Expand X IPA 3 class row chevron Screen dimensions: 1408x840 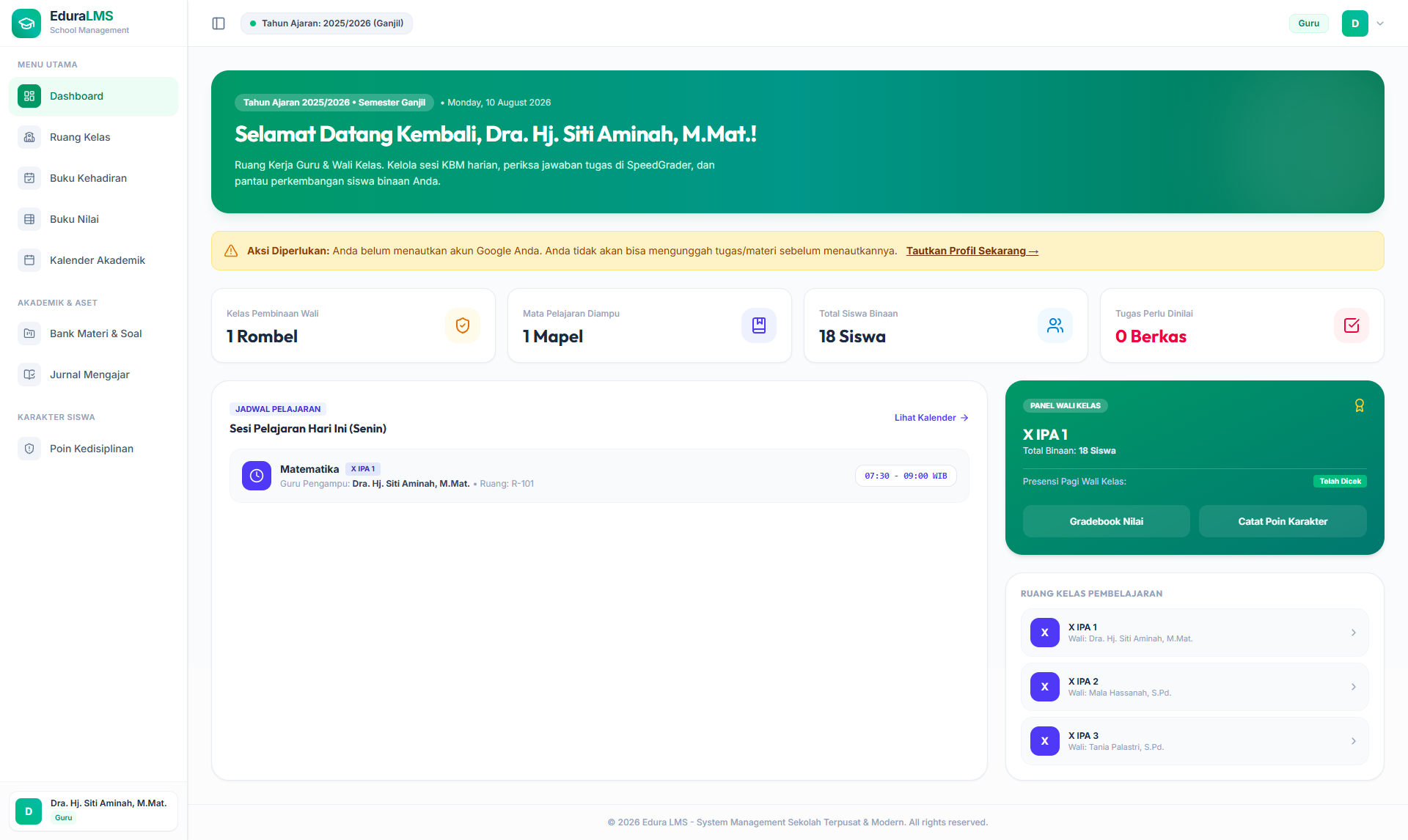(1354, 741)
